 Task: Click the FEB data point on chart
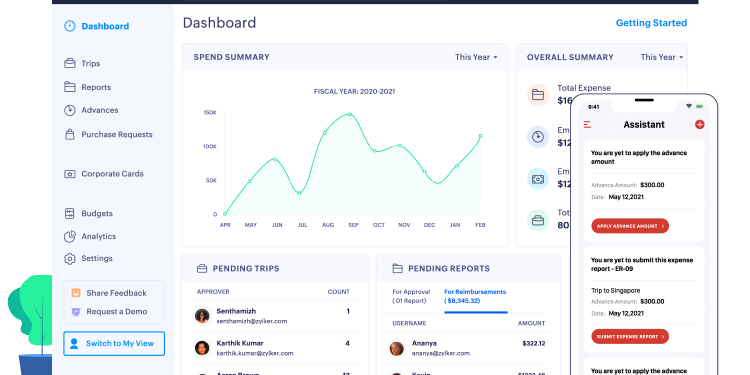pyautogui.click(x=480, y=136)
